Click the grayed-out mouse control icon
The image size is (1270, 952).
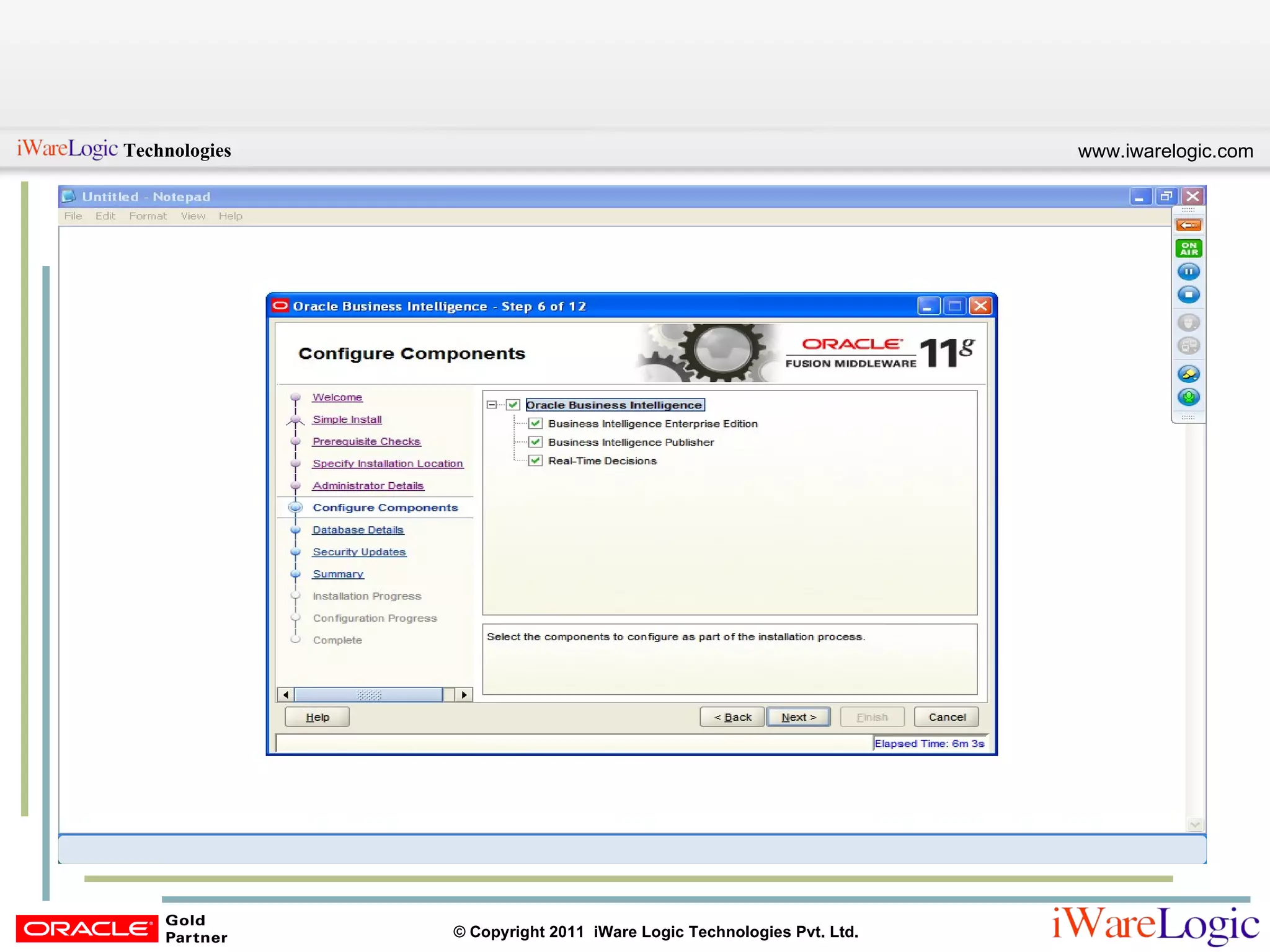coord(1188,322)
